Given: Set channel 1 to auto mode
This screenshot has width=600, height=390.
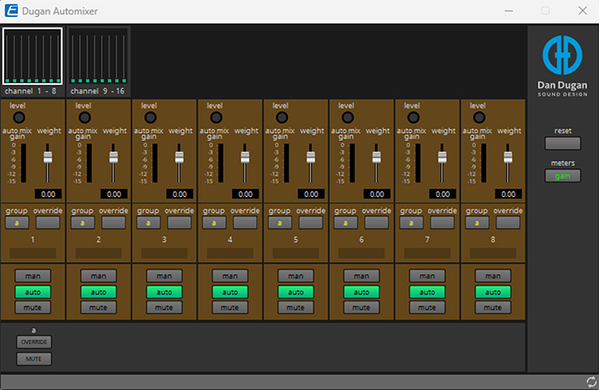Looking at the screenshot, I should (33, 292).
